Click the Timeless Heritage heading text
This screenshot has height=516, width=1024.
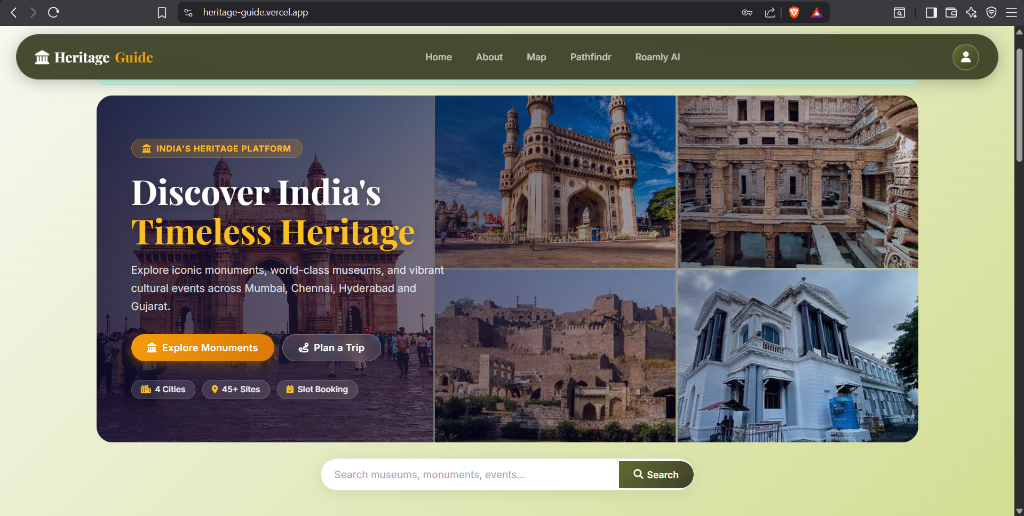pyautogui.click(x=273, y=232)
